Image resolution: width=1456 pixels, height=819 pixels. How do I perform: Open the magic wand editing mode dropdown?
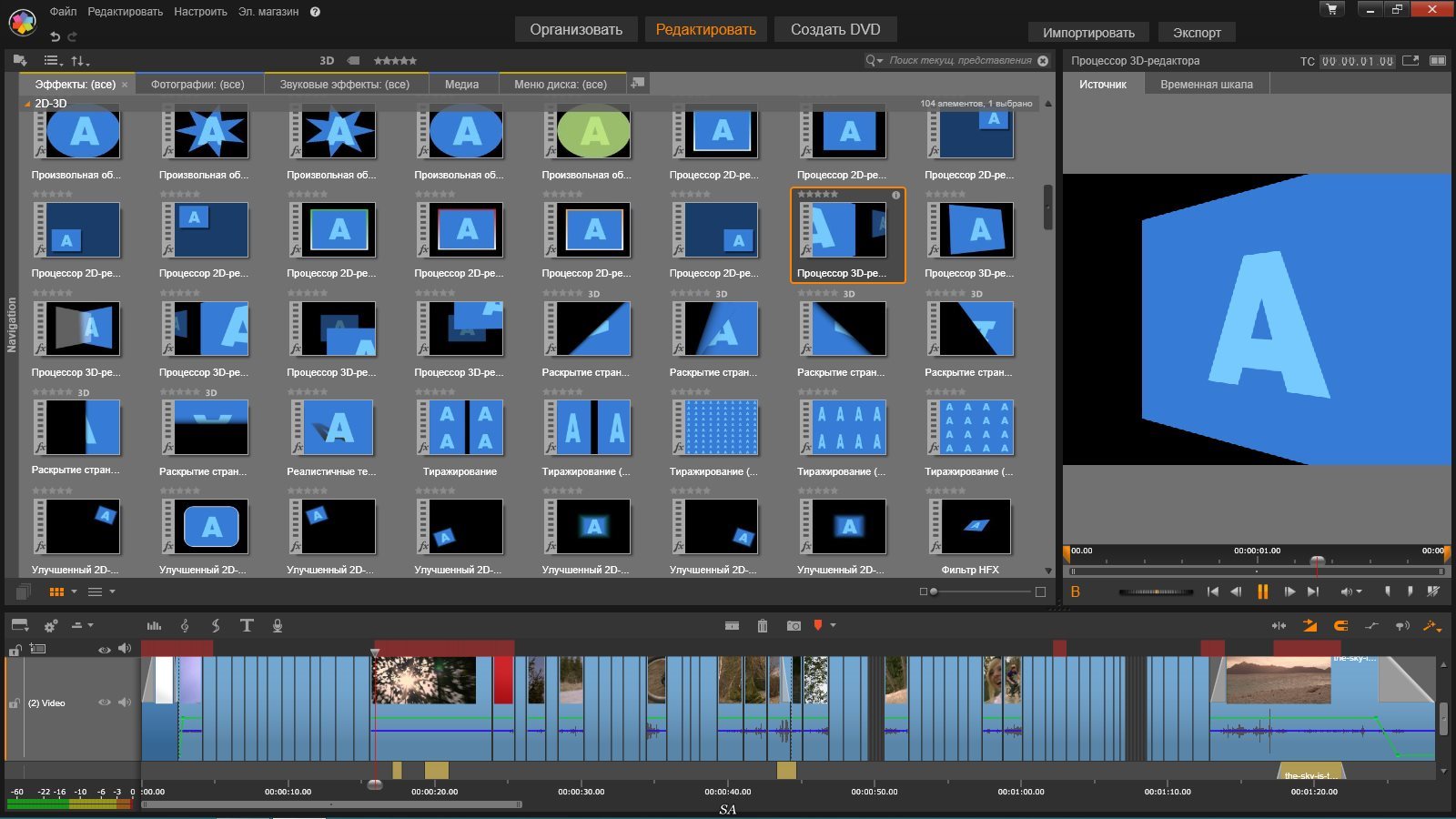[1433, 626]
